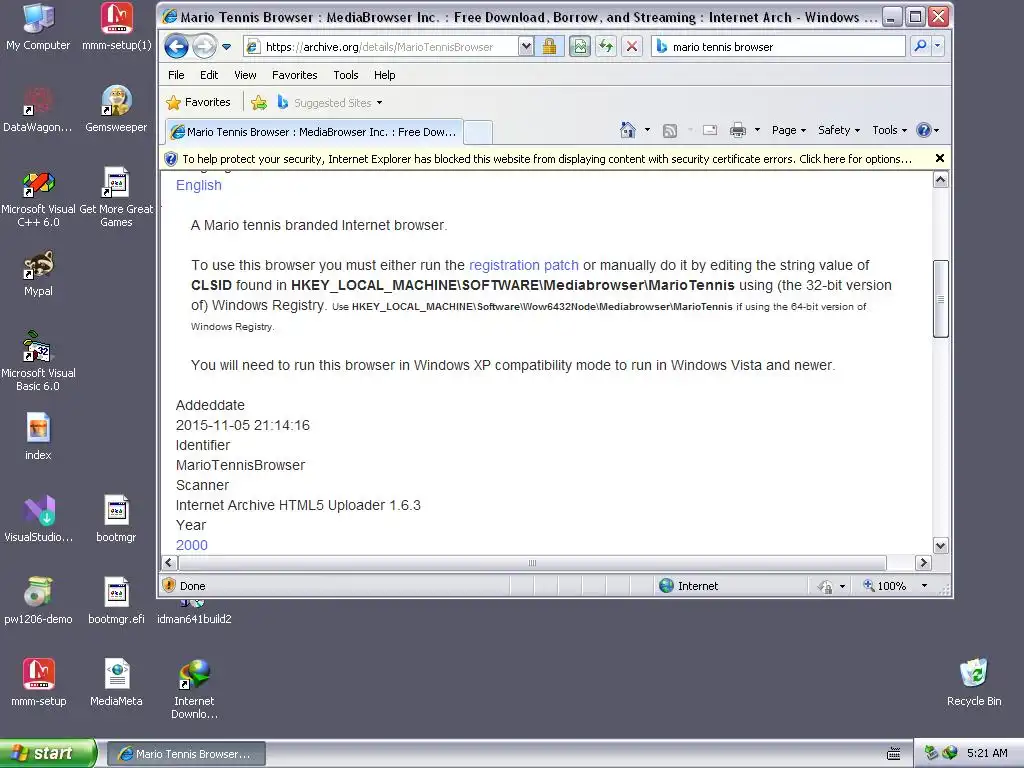Select the My Computer desktop icon

pyautogui.click(x=38, y=27)
